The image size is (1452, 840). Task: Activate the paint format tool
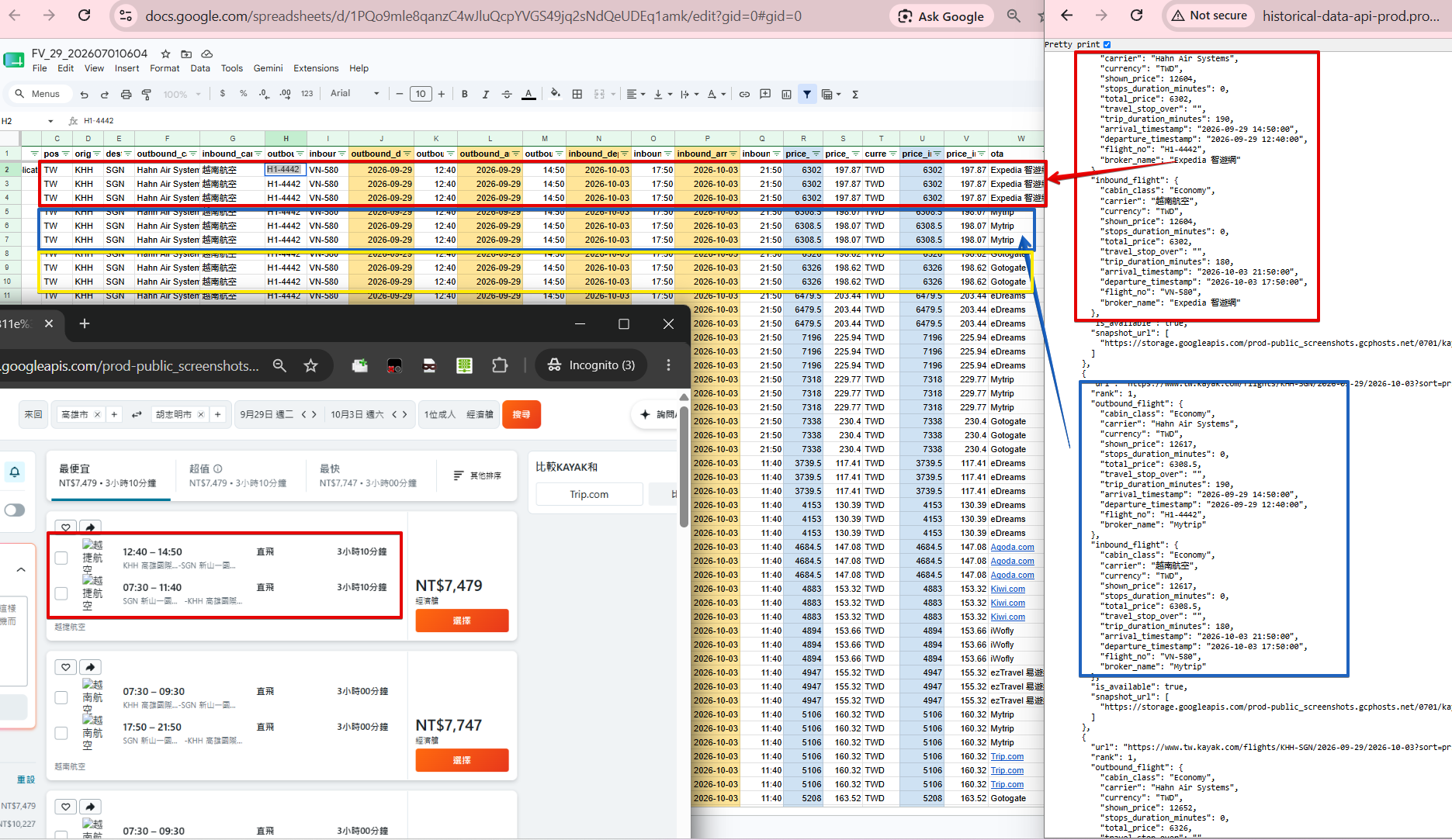(147, 95)
